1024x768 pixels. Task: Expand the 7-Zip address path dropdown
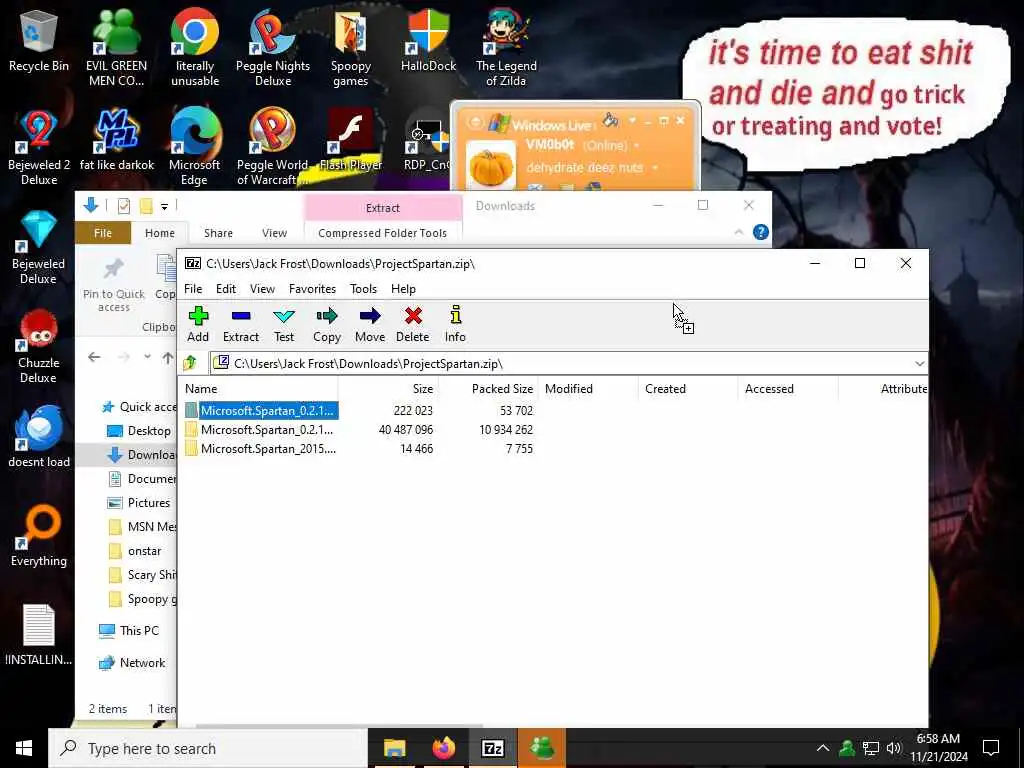pyautogui.click(x=920, y=363)
